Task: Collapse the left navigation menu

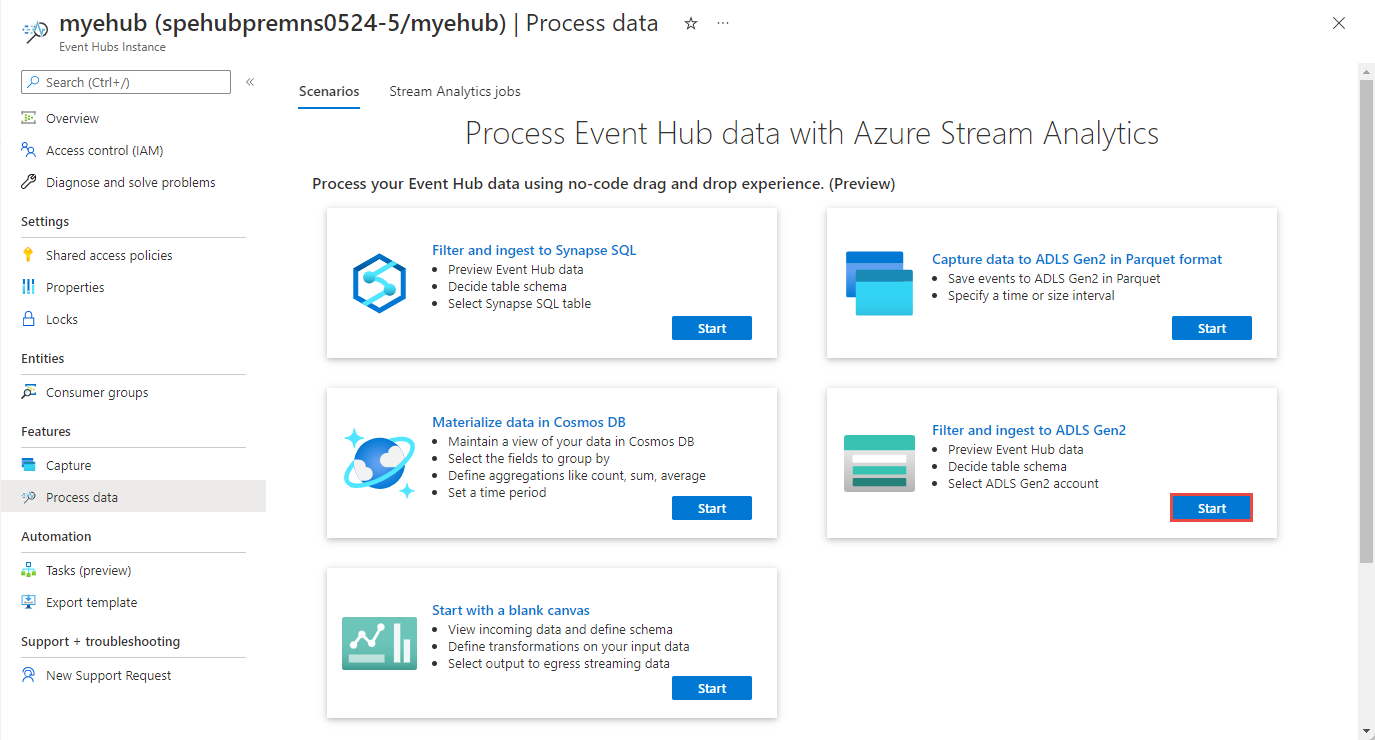Action: coord(250,82)
